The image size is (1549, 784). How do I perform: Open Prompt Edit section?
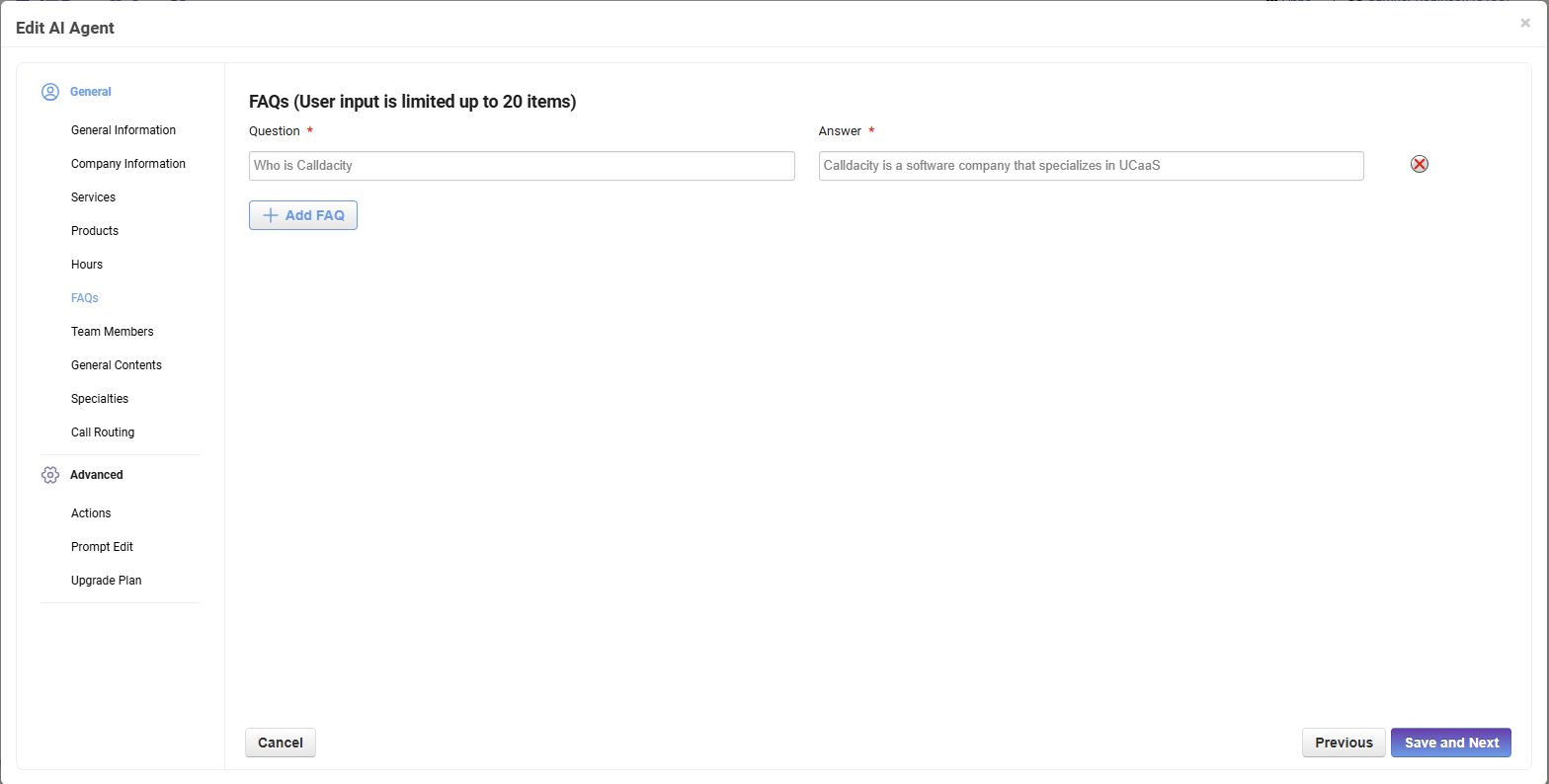pyautogui.click(x=102, y=547)
